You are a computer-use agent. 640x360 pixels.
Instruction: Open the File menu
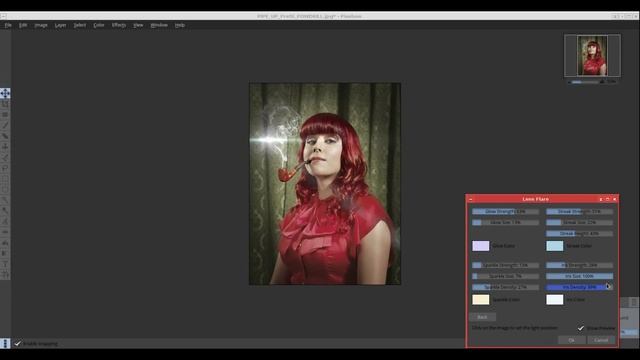click(x=8, y=25)
